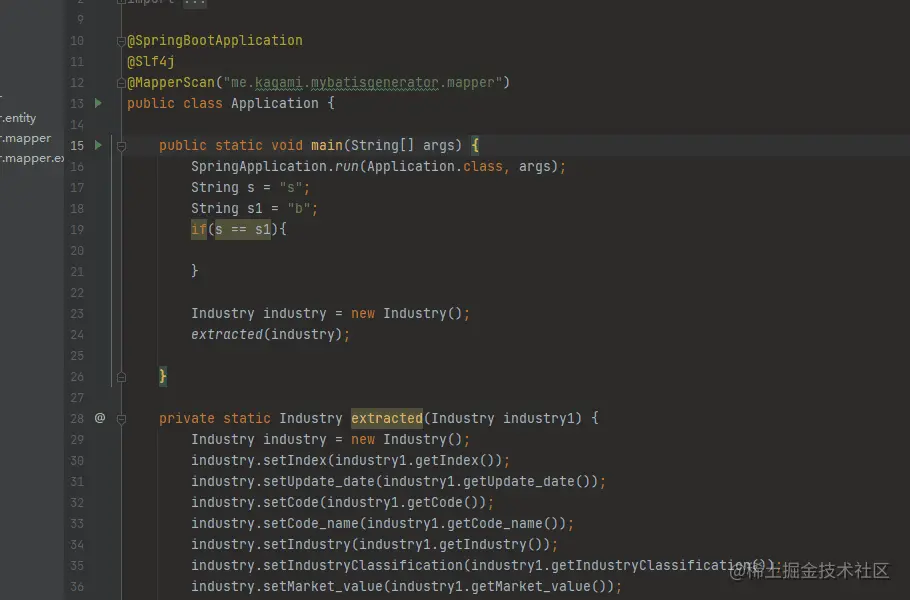The image size is (910, 600).
Task: Collapse the main method with its fold icon
Action: click(x=121, y=145)
